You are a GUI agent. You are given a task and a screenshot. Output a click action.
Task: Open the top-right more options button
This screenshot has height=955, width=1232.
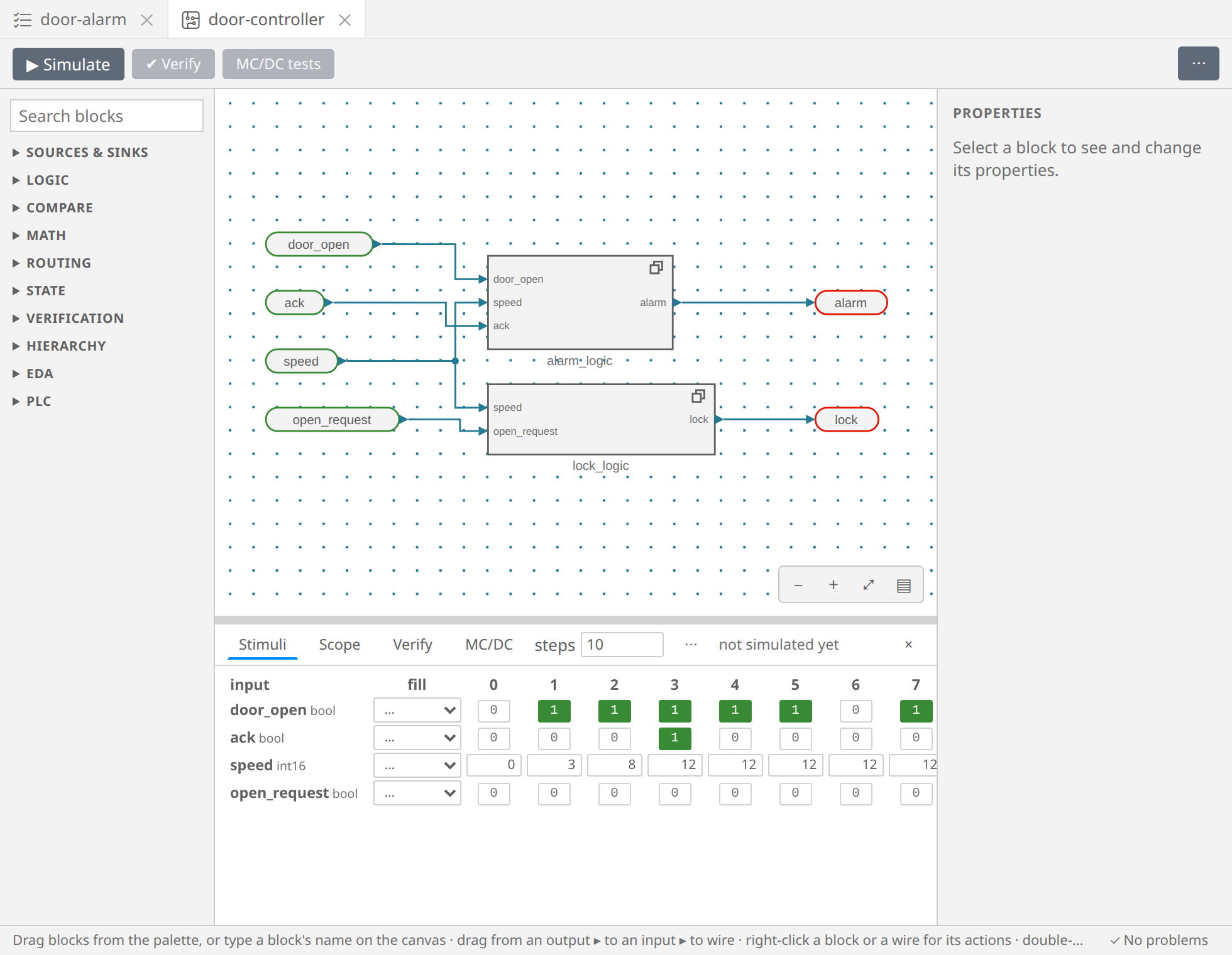[x=1198, y=63]
